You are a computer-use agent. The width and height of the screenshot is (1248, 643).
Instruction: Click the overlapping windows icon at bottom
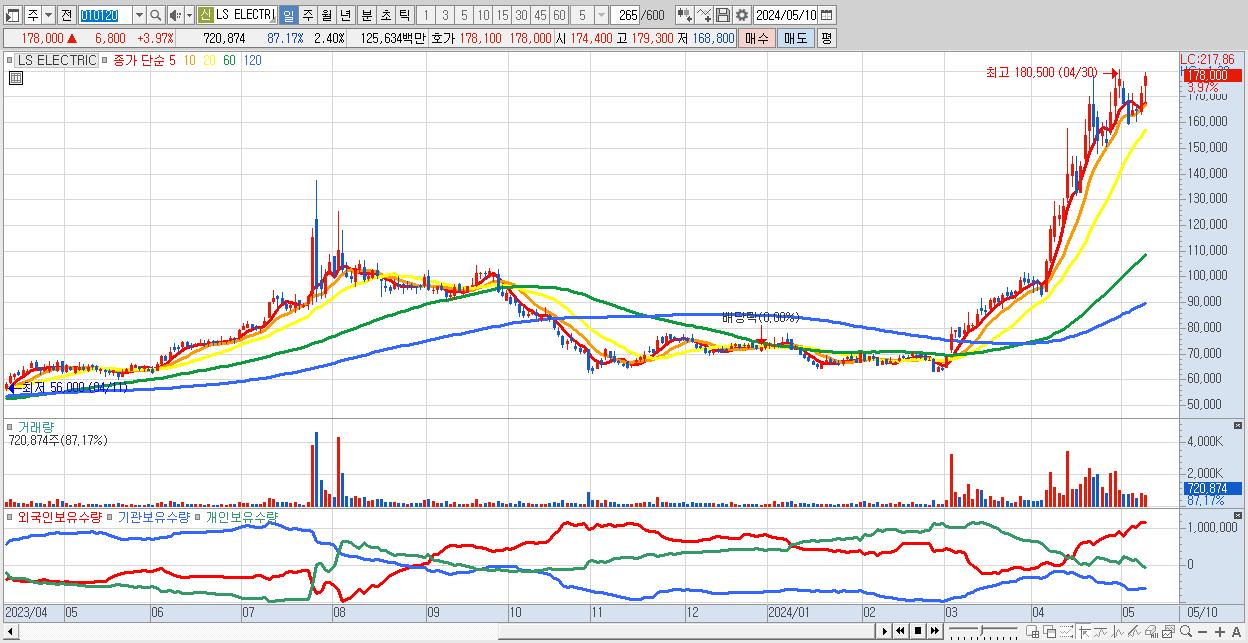1049,631
